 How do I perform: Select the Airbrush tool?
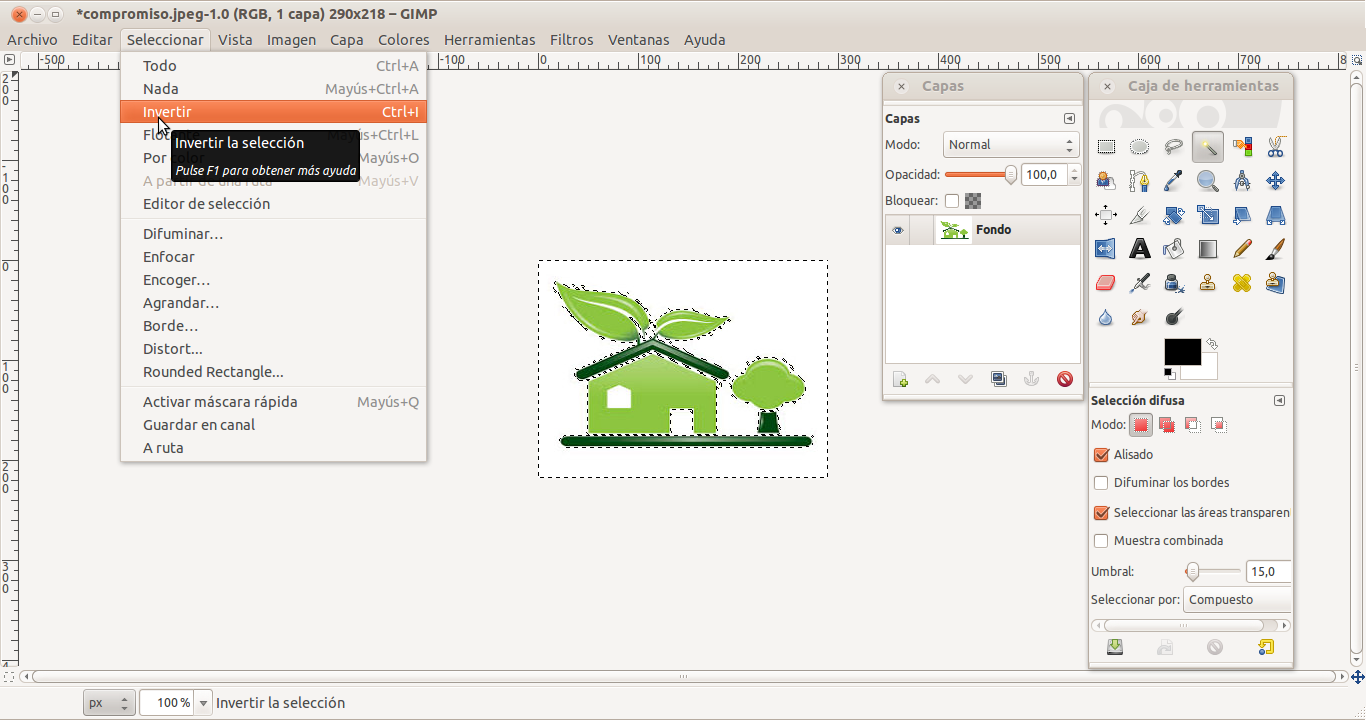pyautogui.click(x=1140, y=283)
